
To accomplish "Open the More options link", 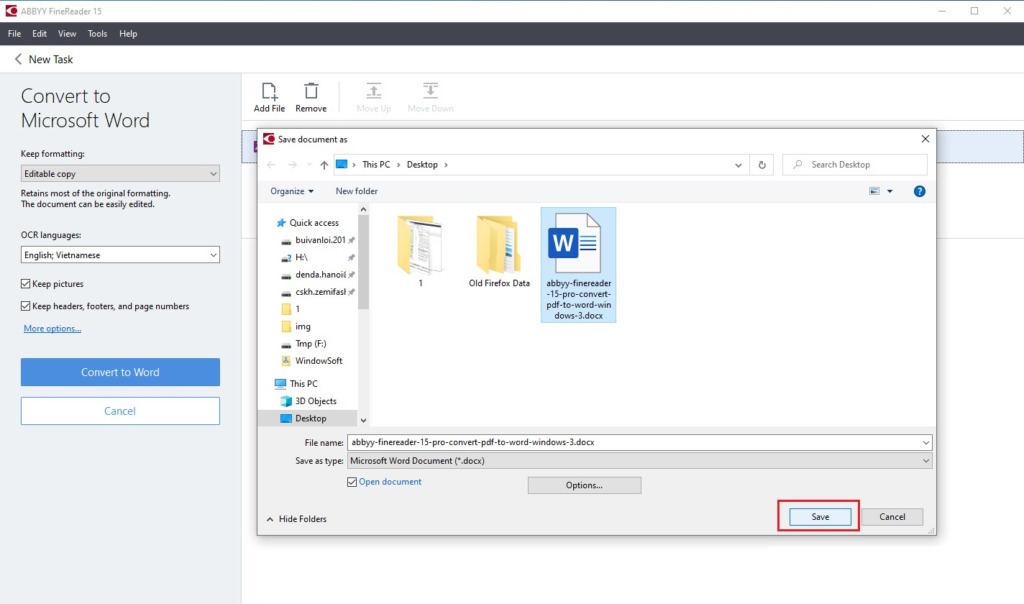I will [x=52, y=328].
